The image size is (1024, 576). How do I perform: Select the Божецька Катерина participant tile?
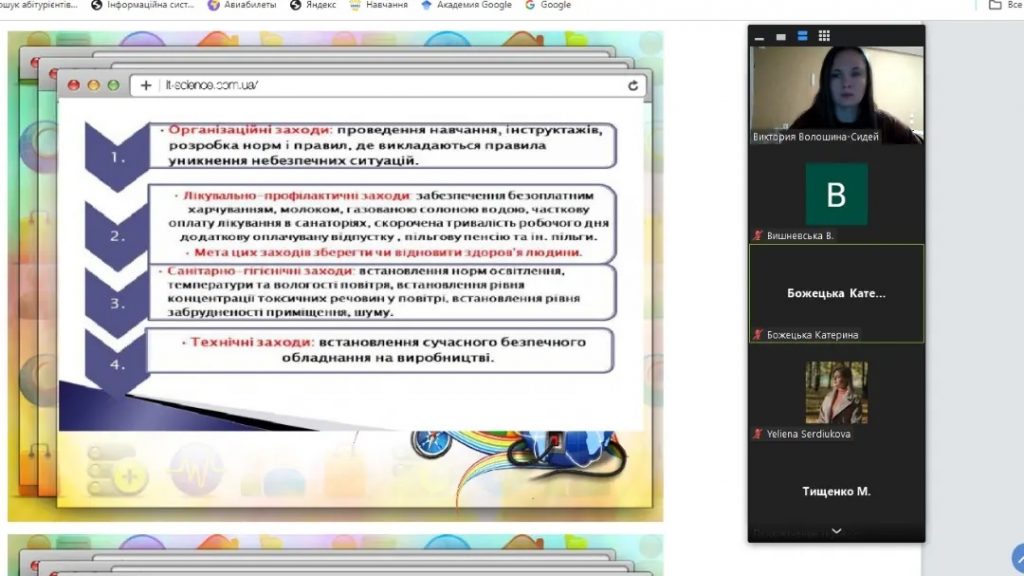[836, 293]
